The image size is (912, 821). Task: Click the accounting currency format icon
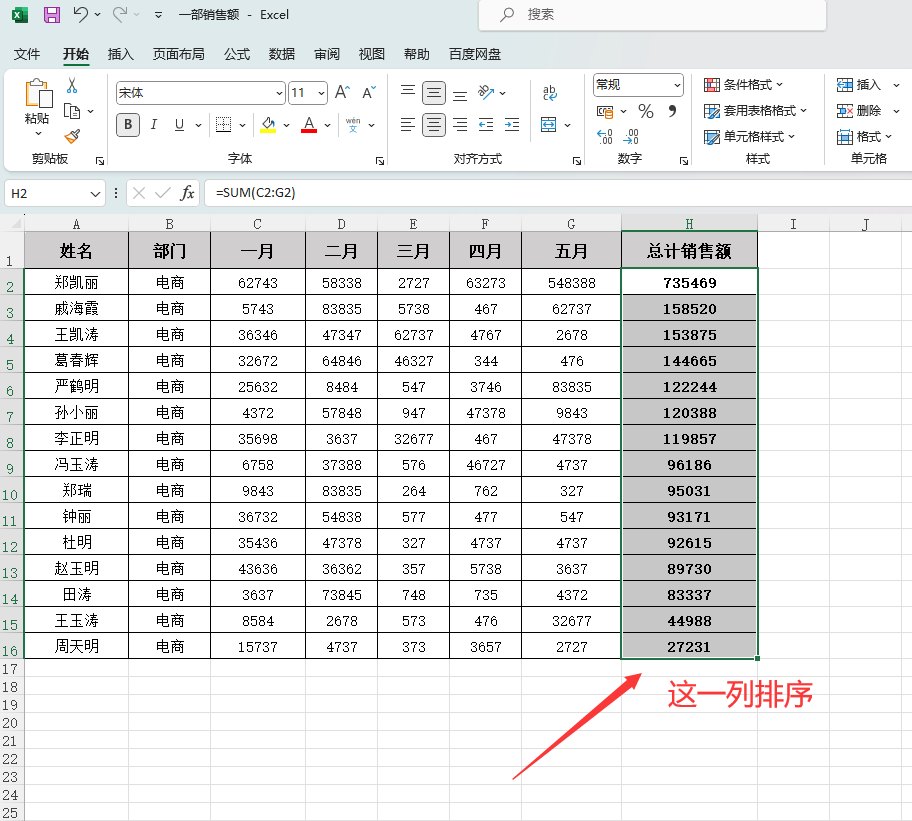(605, 111)
